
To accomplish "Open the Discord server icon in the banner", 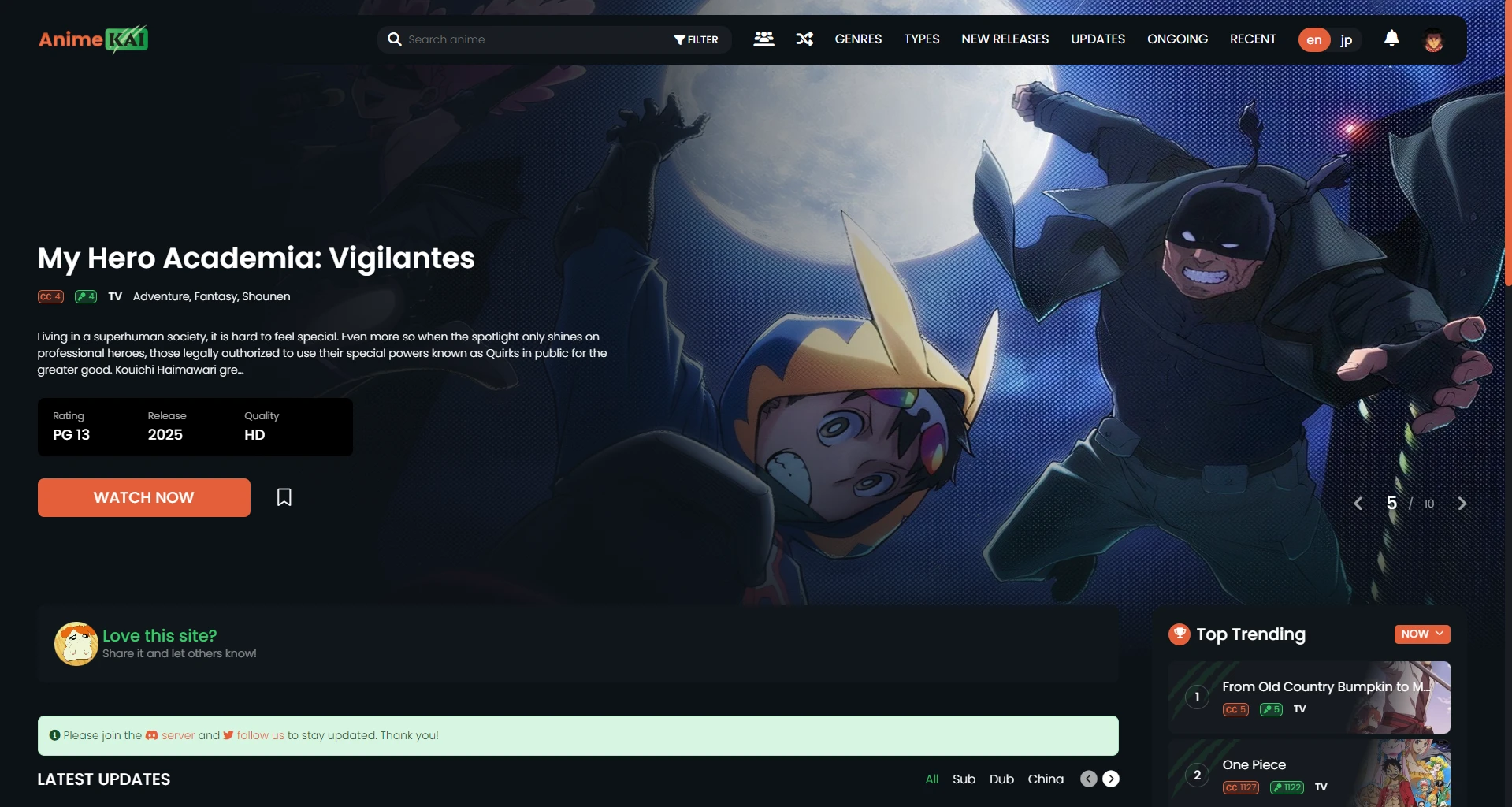I will click(x=150, y=735).
